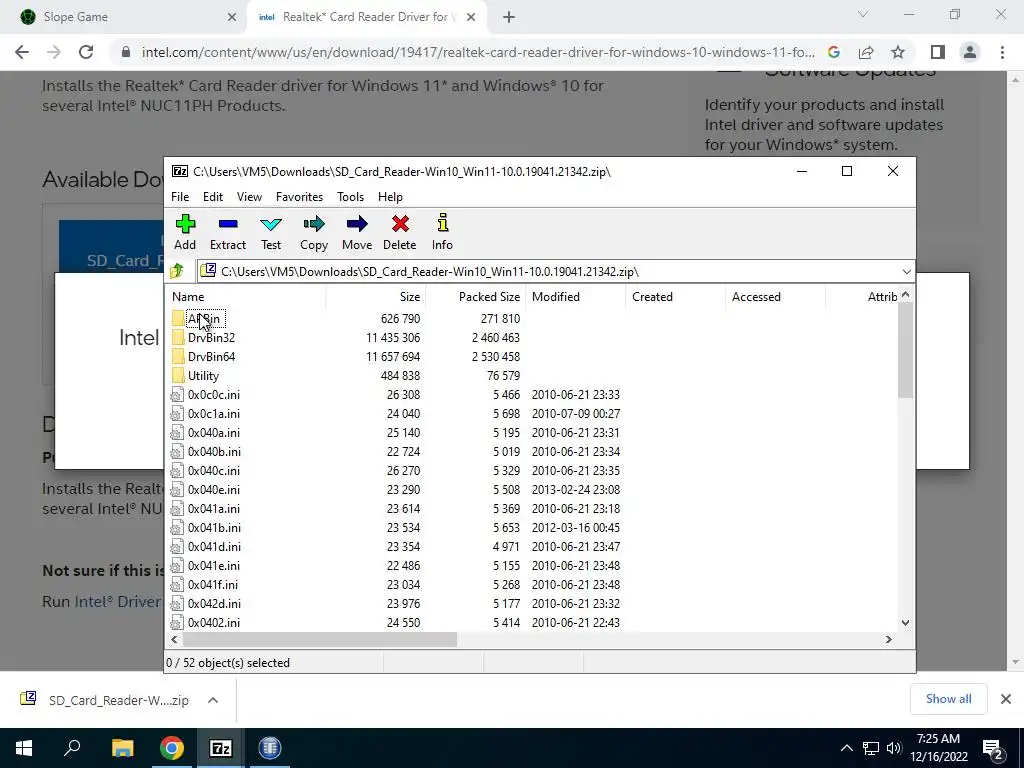Image resolution: width=1024 pixels, height=768 pixels.
Task: Expand download item options chevron
Action: (x=213, y=700)
